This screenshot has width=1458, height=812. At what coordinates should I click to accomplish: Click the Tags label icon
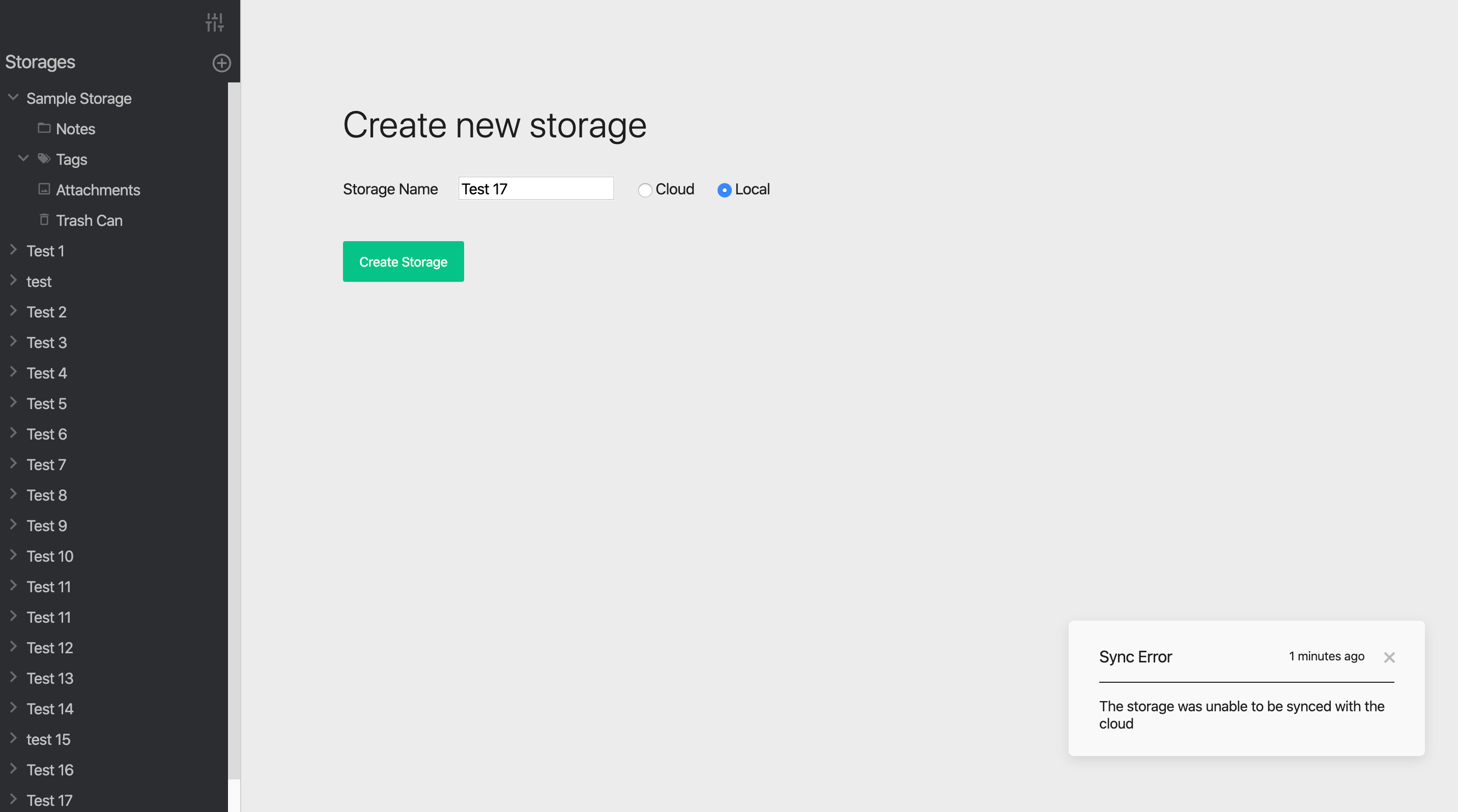click(x=44, y=158)
